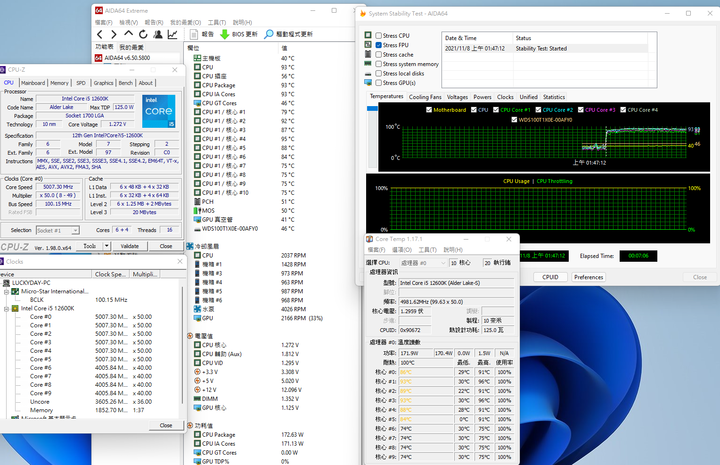
Task: Enable Stress GPU(s) checkbox
Action: 378,83
